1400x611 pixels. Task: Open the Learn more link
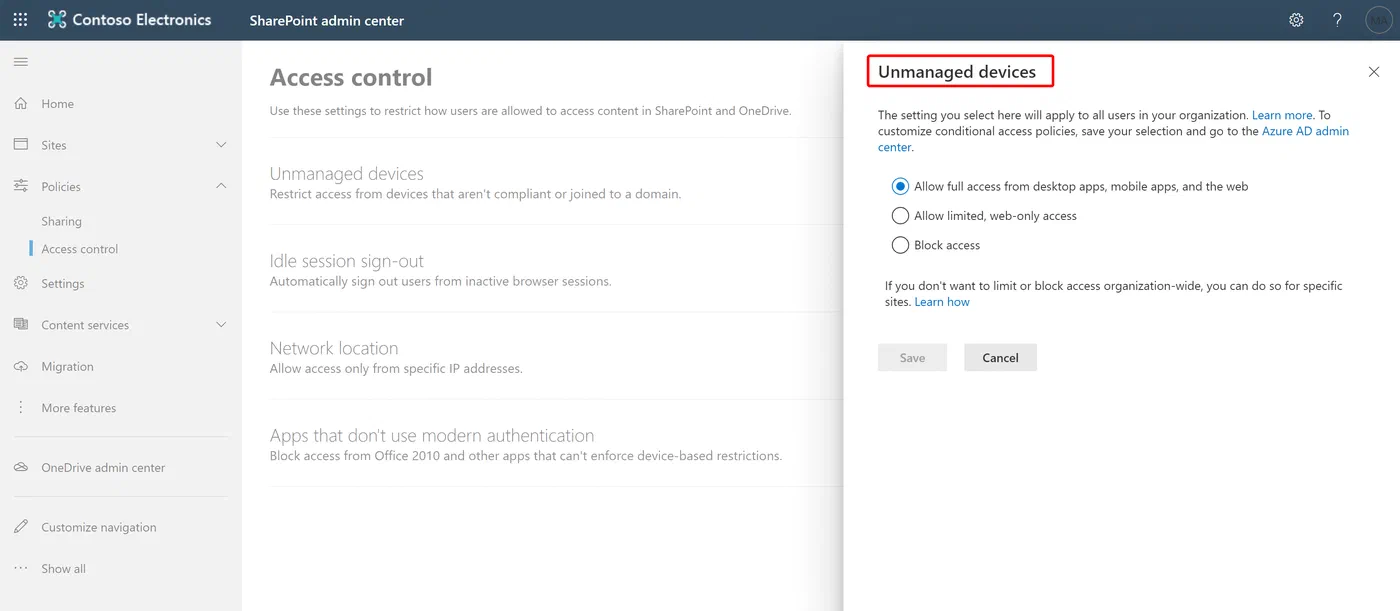1282,116
